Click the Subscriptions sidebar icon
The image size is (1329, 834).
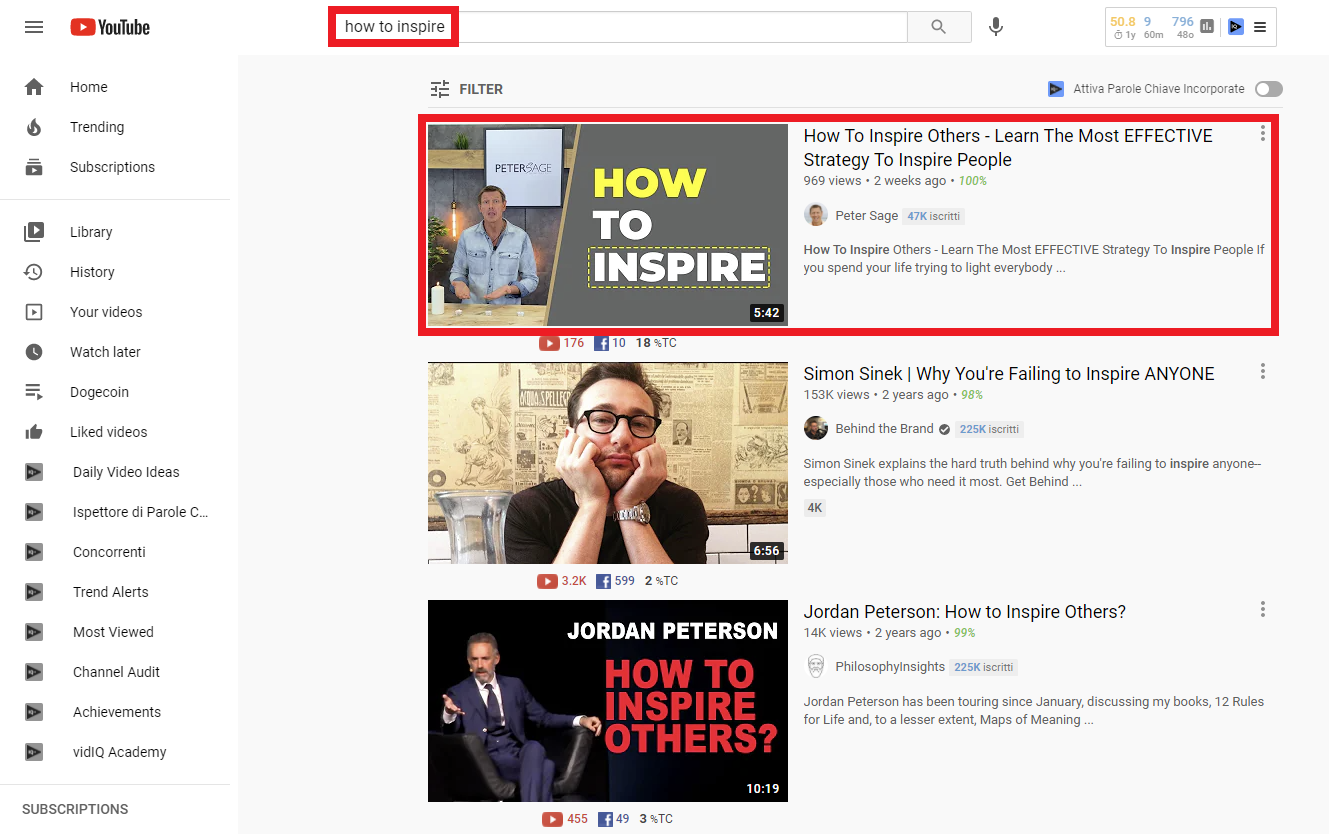pos(34,167)
